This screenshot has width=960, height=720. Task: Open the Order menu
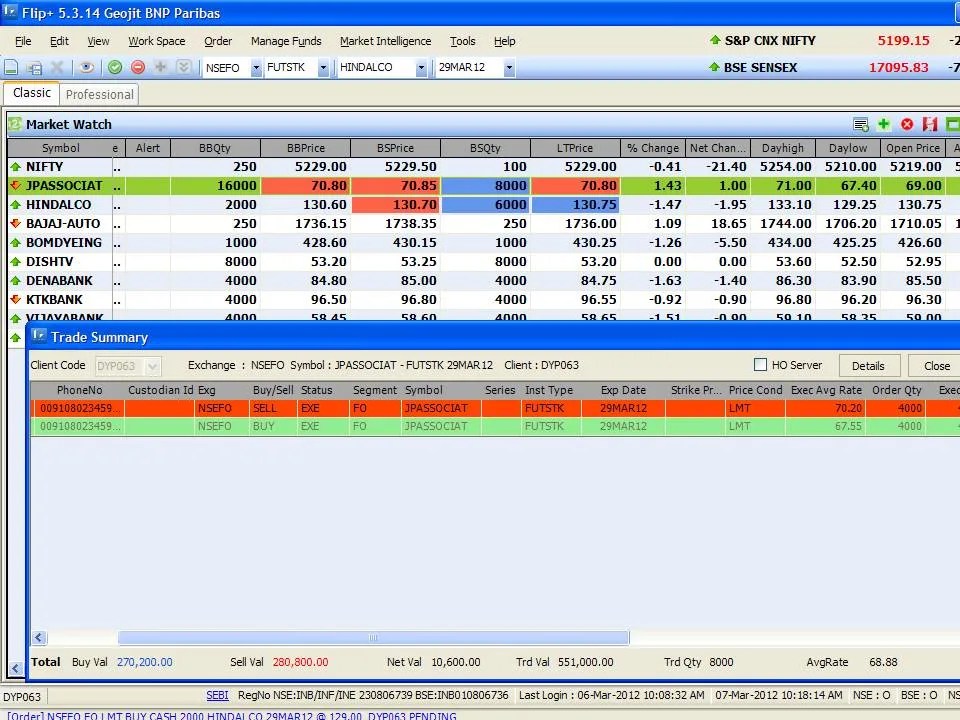pyautogui.click(x=218, y=41)
